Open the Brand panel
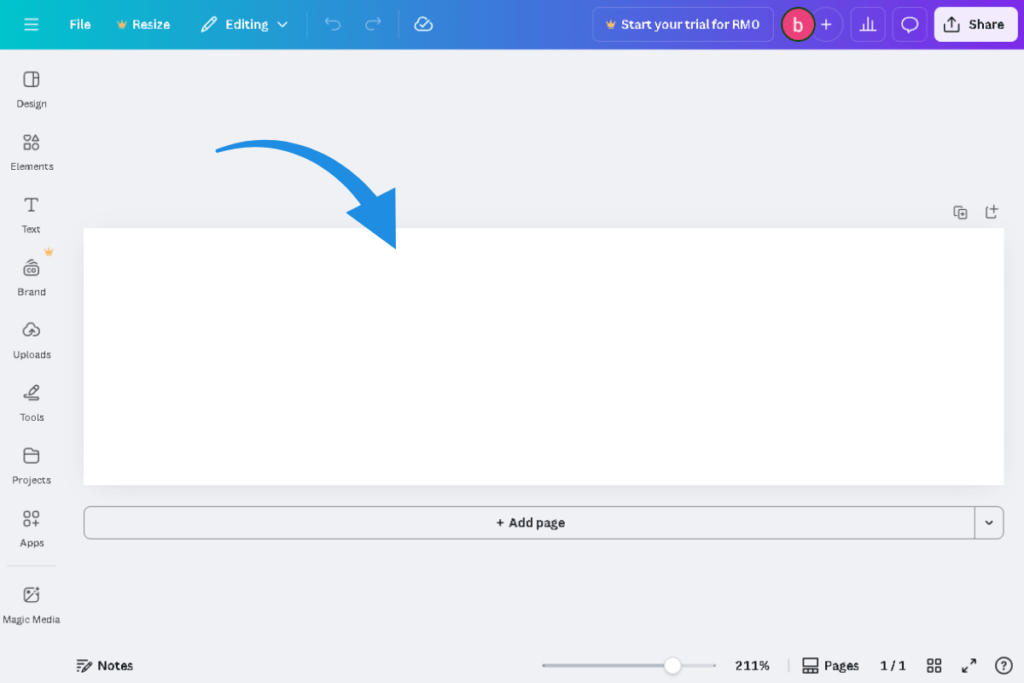The width and height of the screenshot is (1024, 683). click(31, 276)
